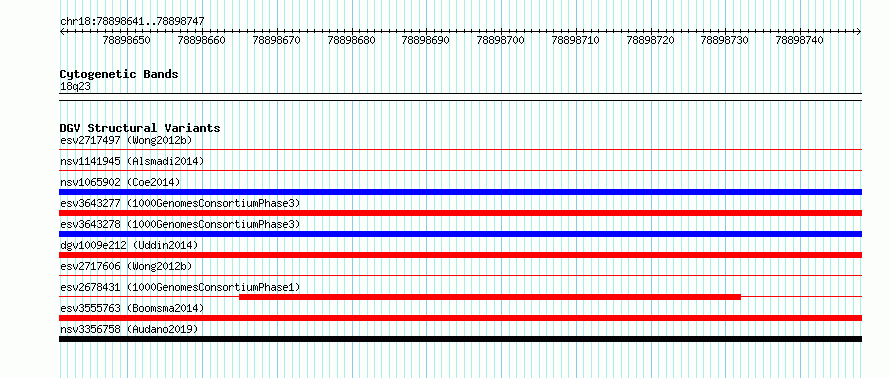Click ruler position 78898700
Image resolution: width=890 pixels, height=378 pixels.
pyautogui.click(x=501, y=40)
